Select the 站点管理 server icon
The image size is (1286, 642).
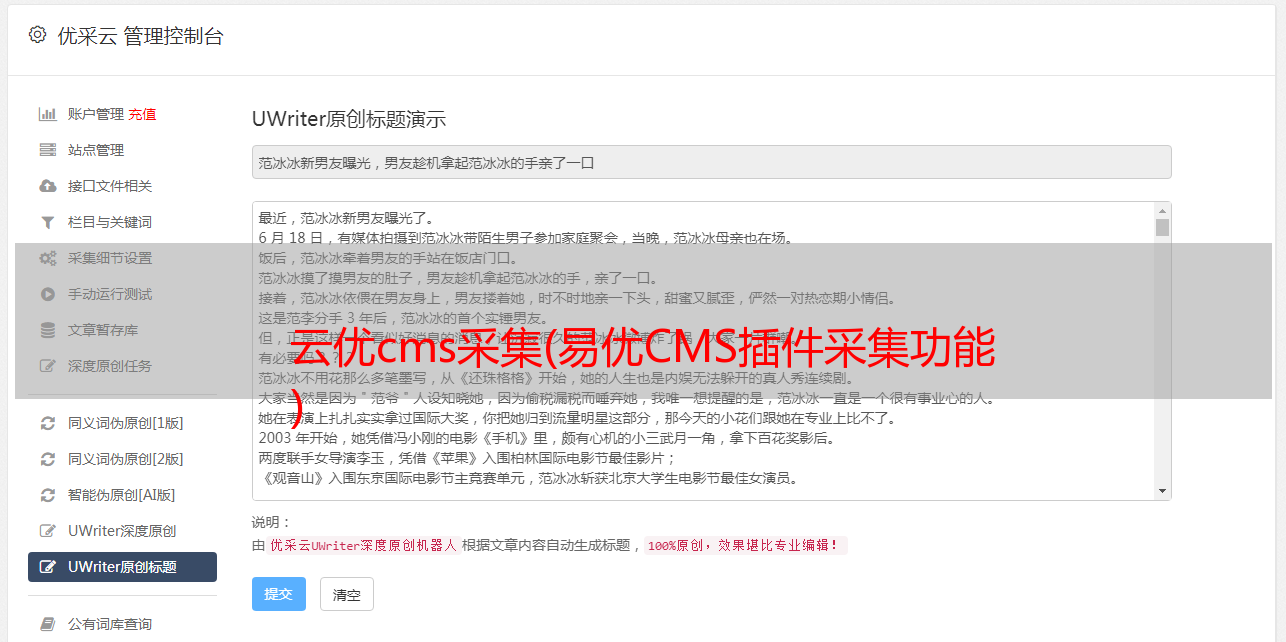(x=47, y=150)
